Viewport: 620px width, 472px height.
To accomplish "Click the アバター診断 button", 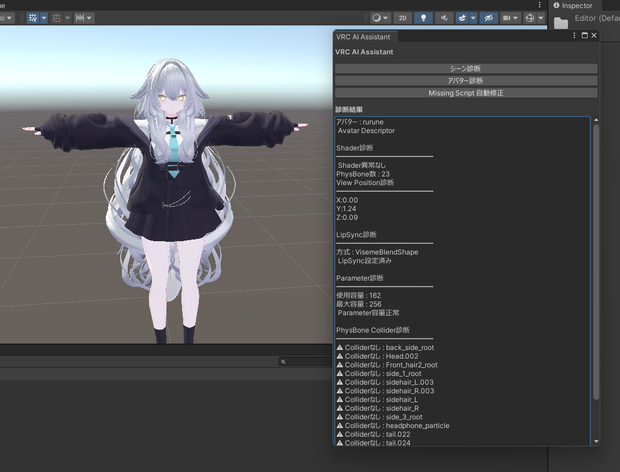I will pos(466,81).
